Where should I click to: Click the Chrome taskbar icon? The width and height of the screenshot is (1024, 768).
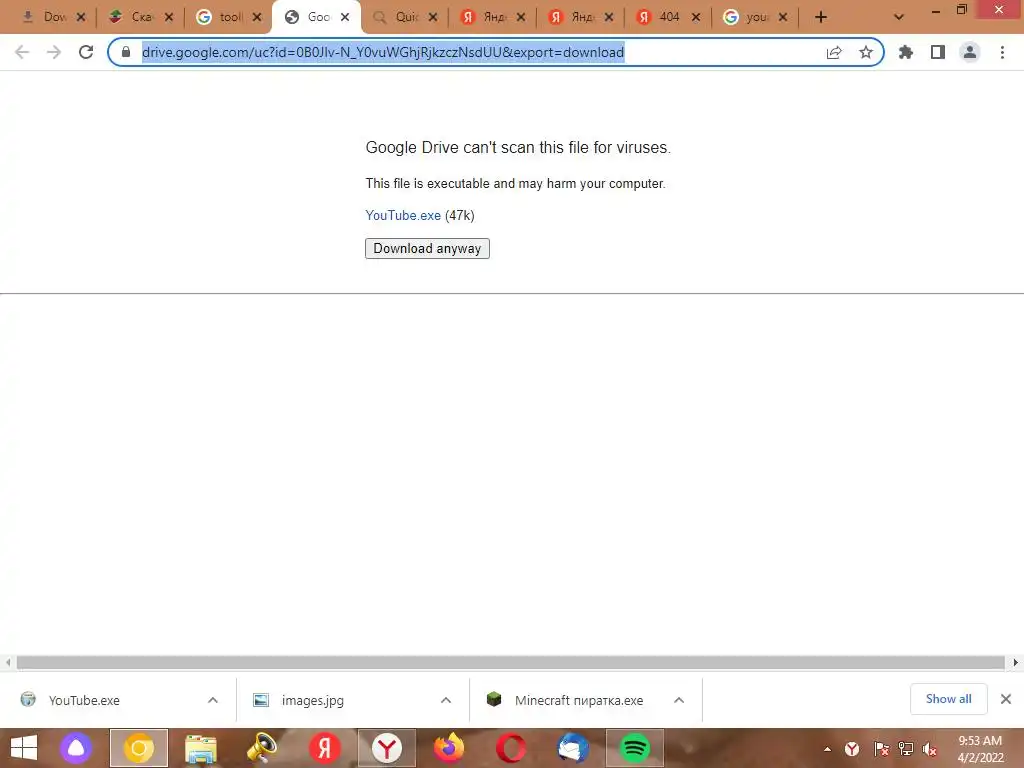pos(138,748)
